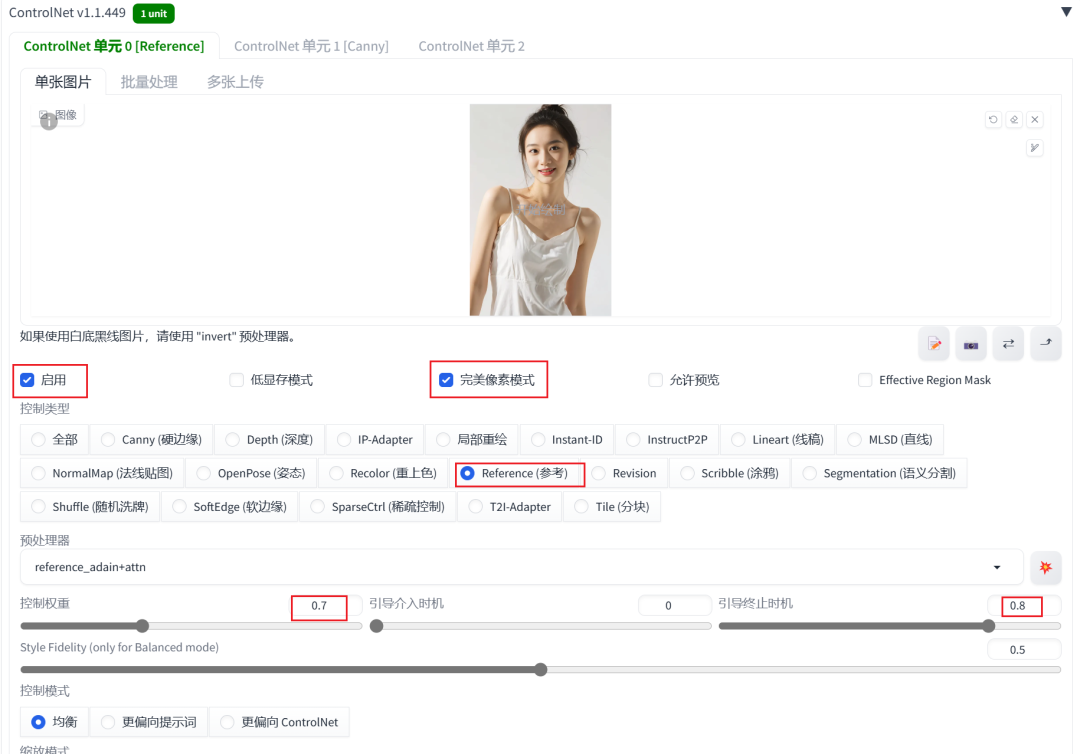Select T2I-Adapter control type
Image resolution: width=1080 pixels, height=754 pixels.
tap(510, 507)
